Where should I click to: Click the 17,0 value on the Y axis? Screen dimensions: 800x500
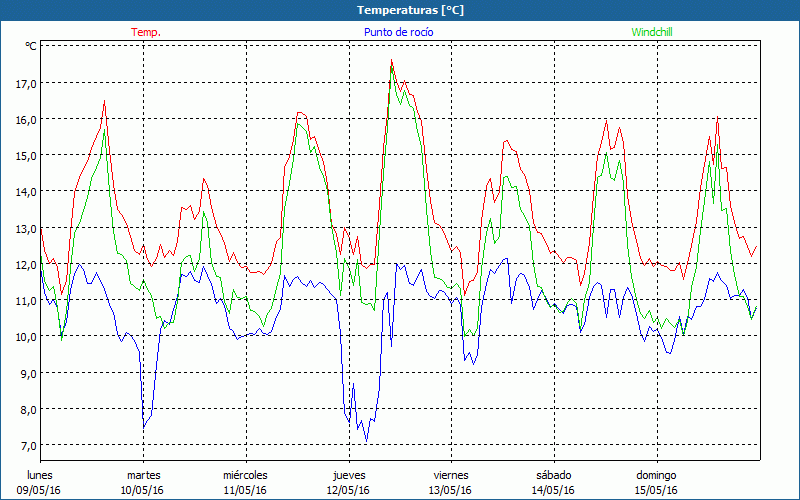(24, 83)
